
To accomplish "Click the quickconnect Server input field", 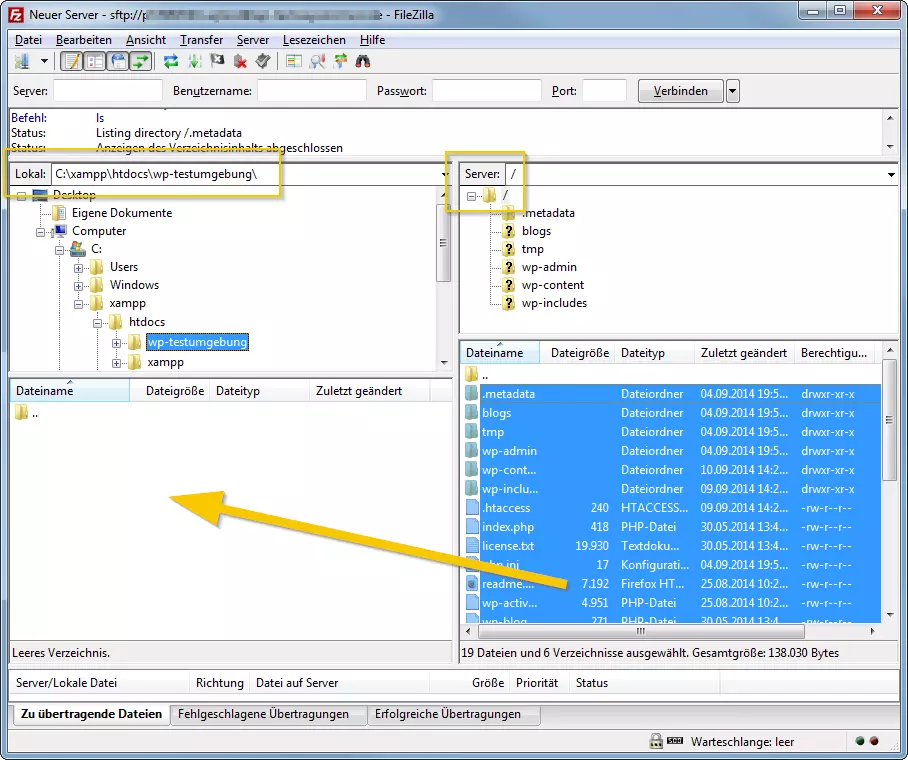I will (x=108, y=91).
